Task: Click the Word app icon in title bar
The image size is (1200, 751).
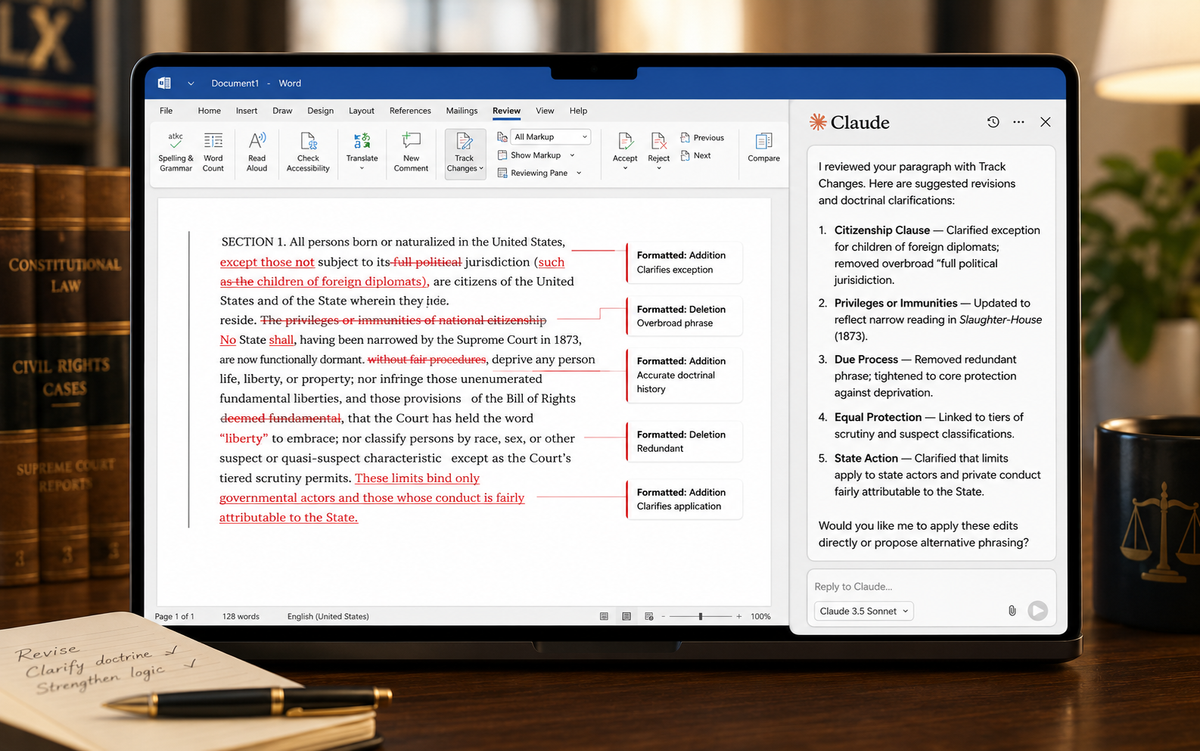Action: click(x=164, y=83)
